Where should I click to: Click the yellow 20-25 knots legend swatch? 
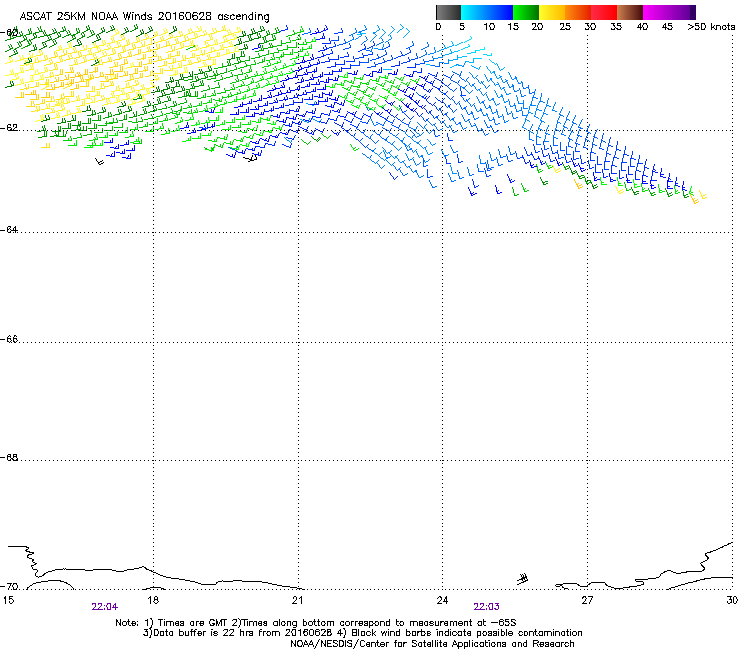pos(552,12)
